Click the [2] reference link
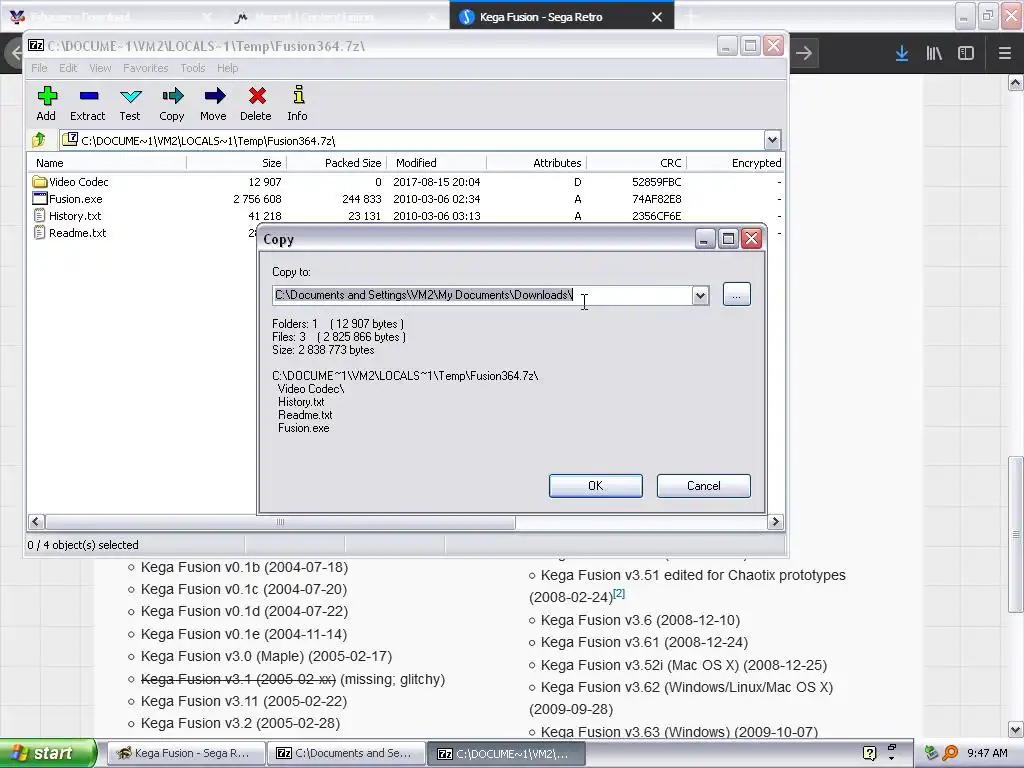 [x=618, y=593]
